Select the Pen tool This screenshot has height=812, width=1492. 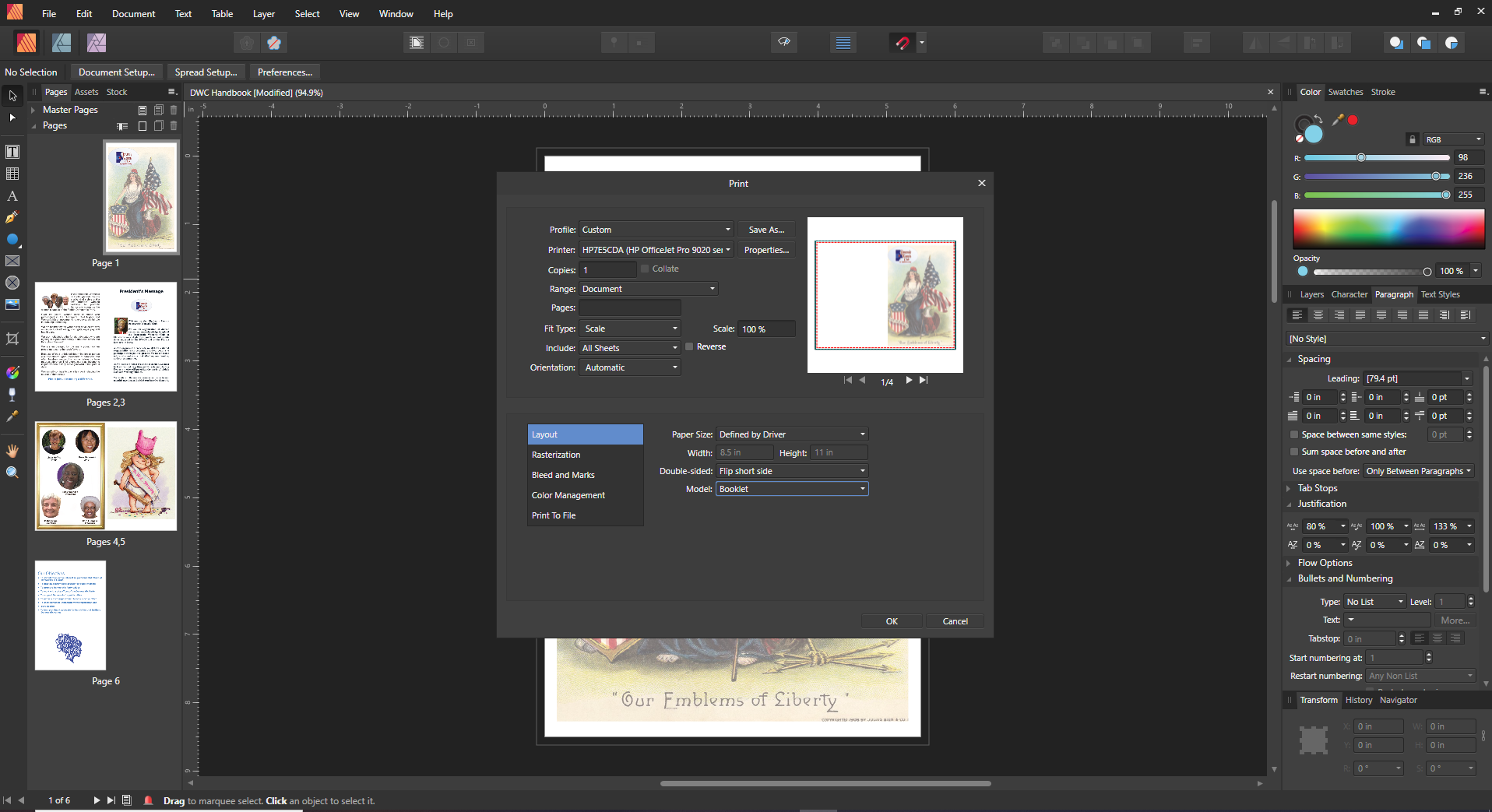(x=12, y=218)
